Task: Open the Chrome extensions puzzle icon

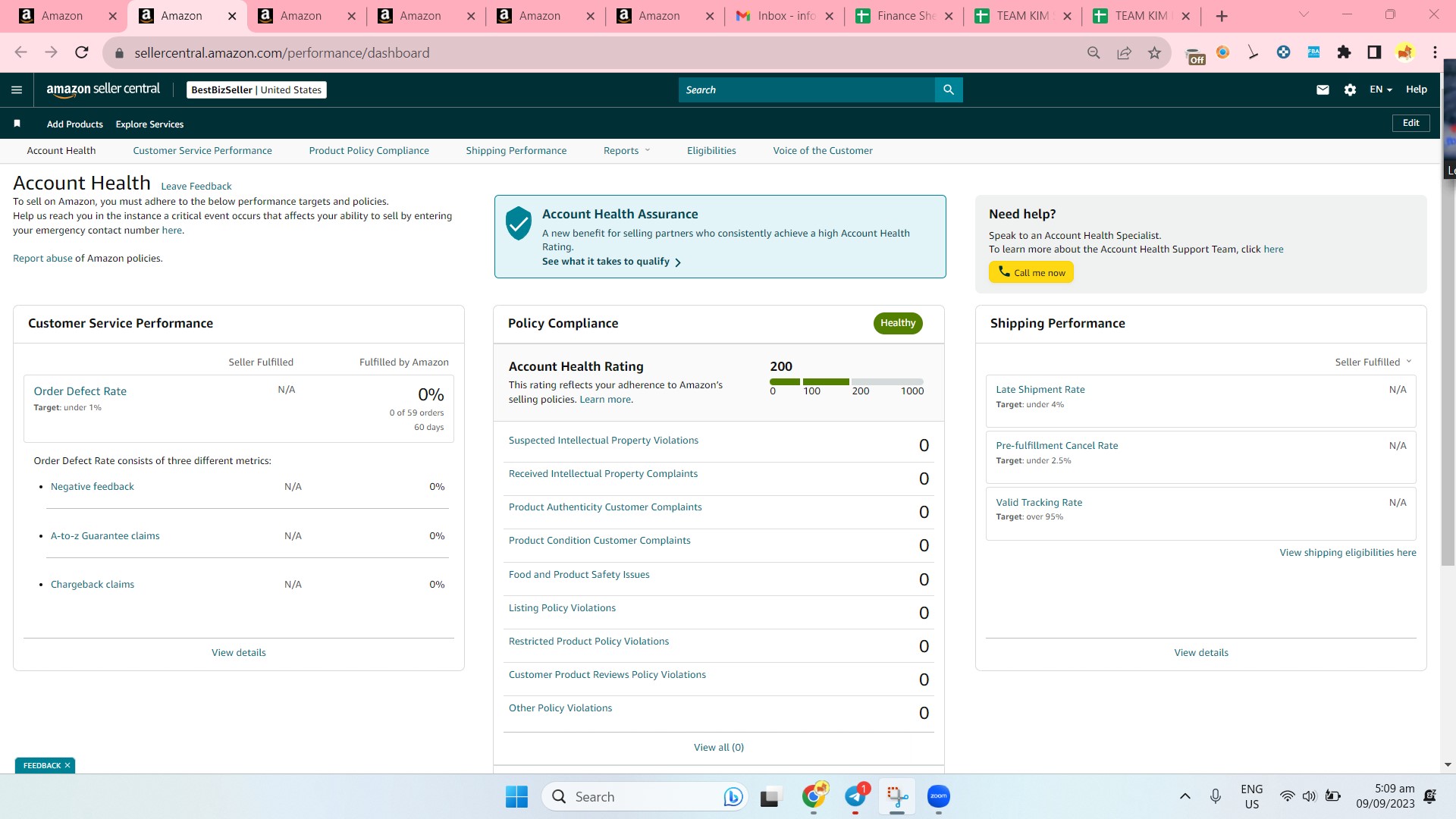Action: pos(1344,52)
